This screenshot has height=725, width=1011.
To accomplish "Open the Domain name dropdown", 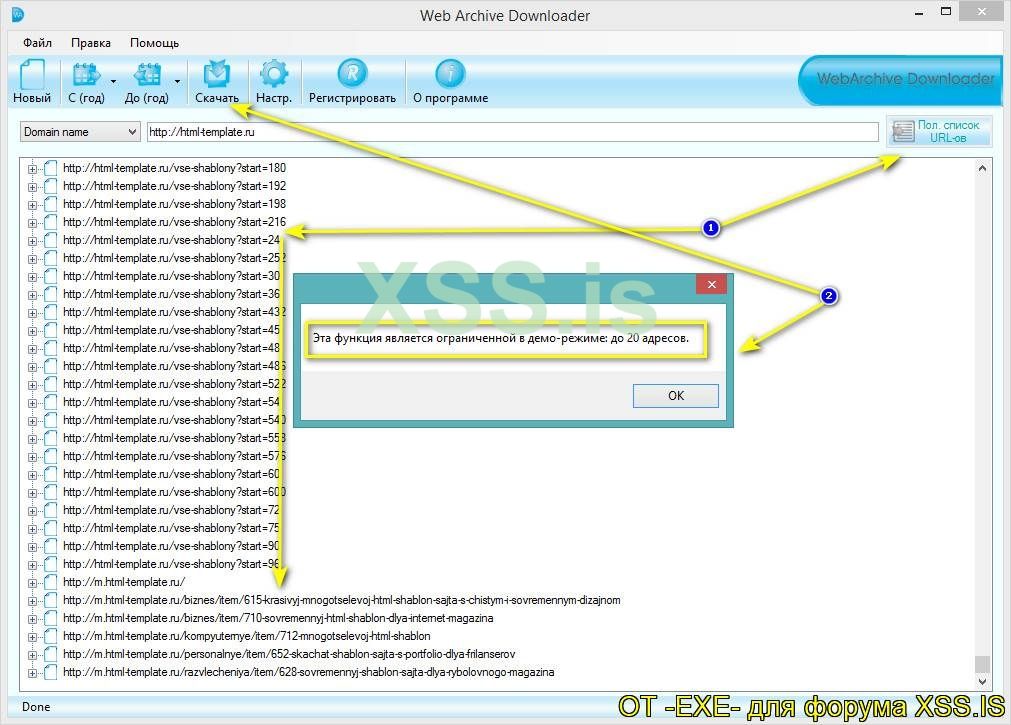I will click(79, 131).
